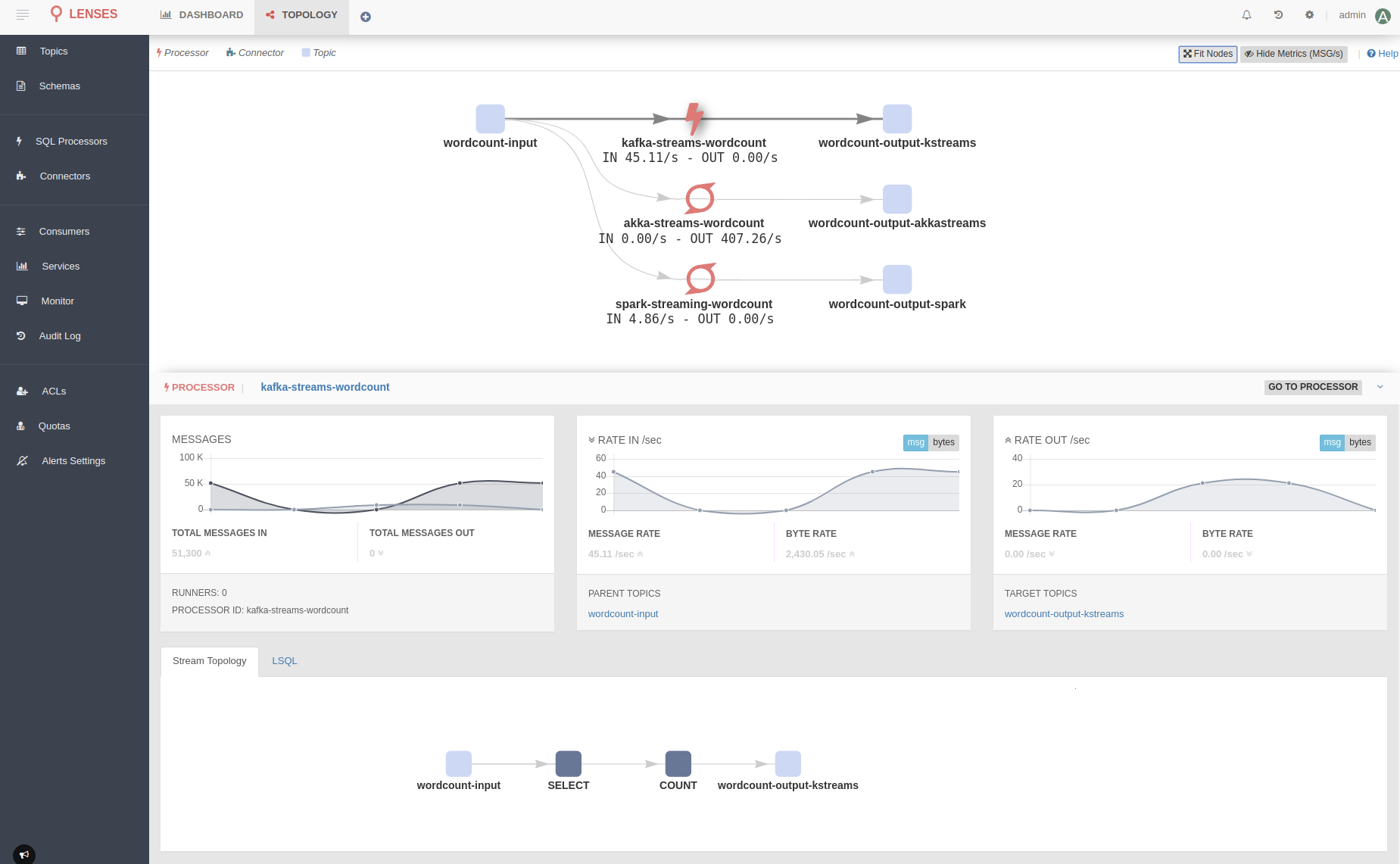The width and height of the screenshot is (1400, 864).
Task: Click the stream topology wordcount-input node
Action: point(459,763)
